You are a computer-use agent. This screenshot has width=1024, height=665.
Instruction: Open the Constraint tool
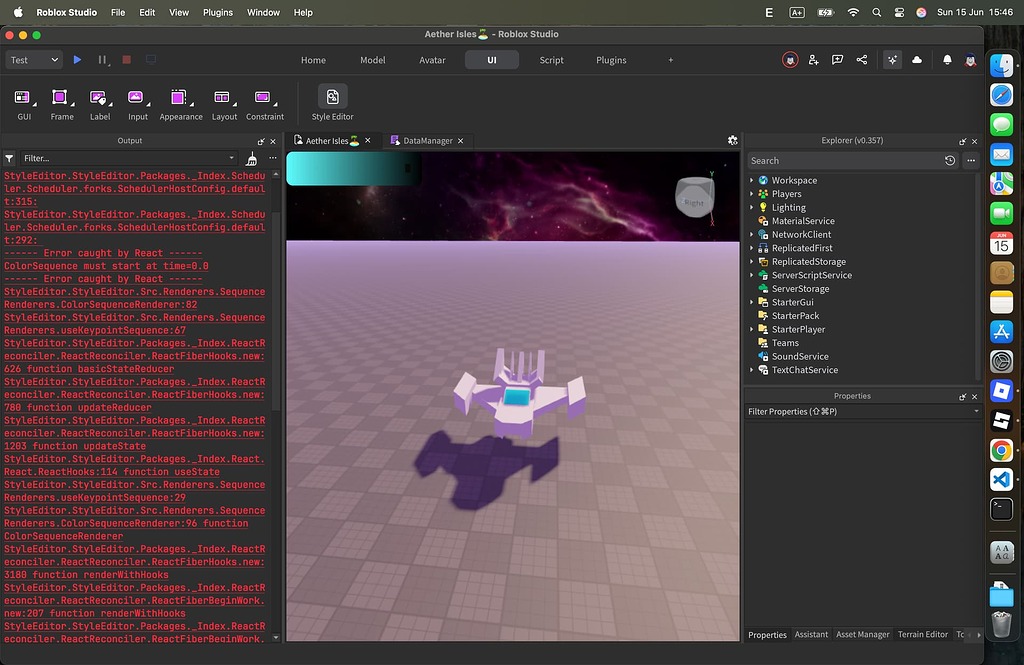[x=264, y=105]
